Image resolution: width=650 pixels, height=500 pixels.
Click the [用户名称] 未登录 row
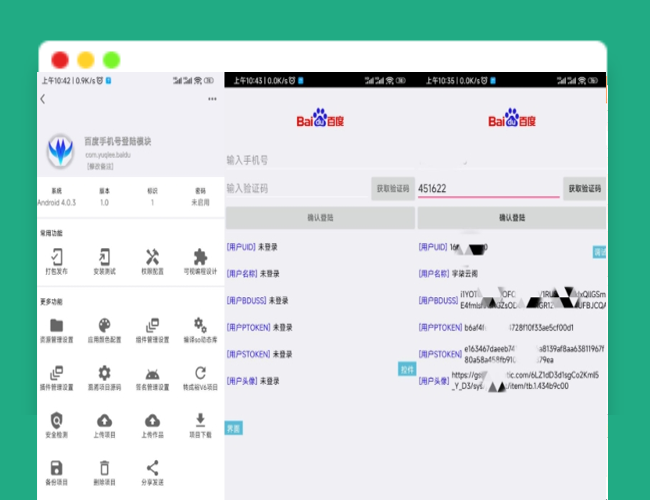pyautogui.click(x=253, y=274)
